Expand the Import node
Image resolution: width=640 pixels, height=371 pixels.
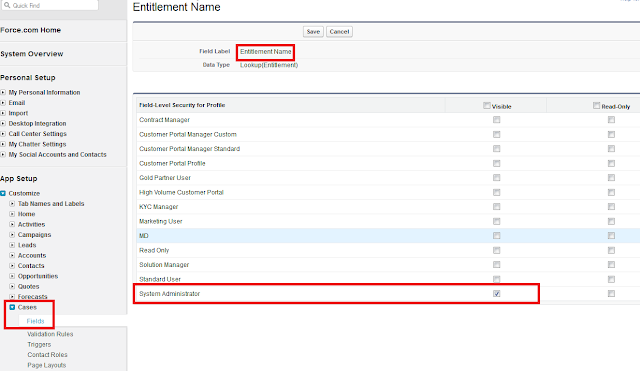click(x=3, y=113)
